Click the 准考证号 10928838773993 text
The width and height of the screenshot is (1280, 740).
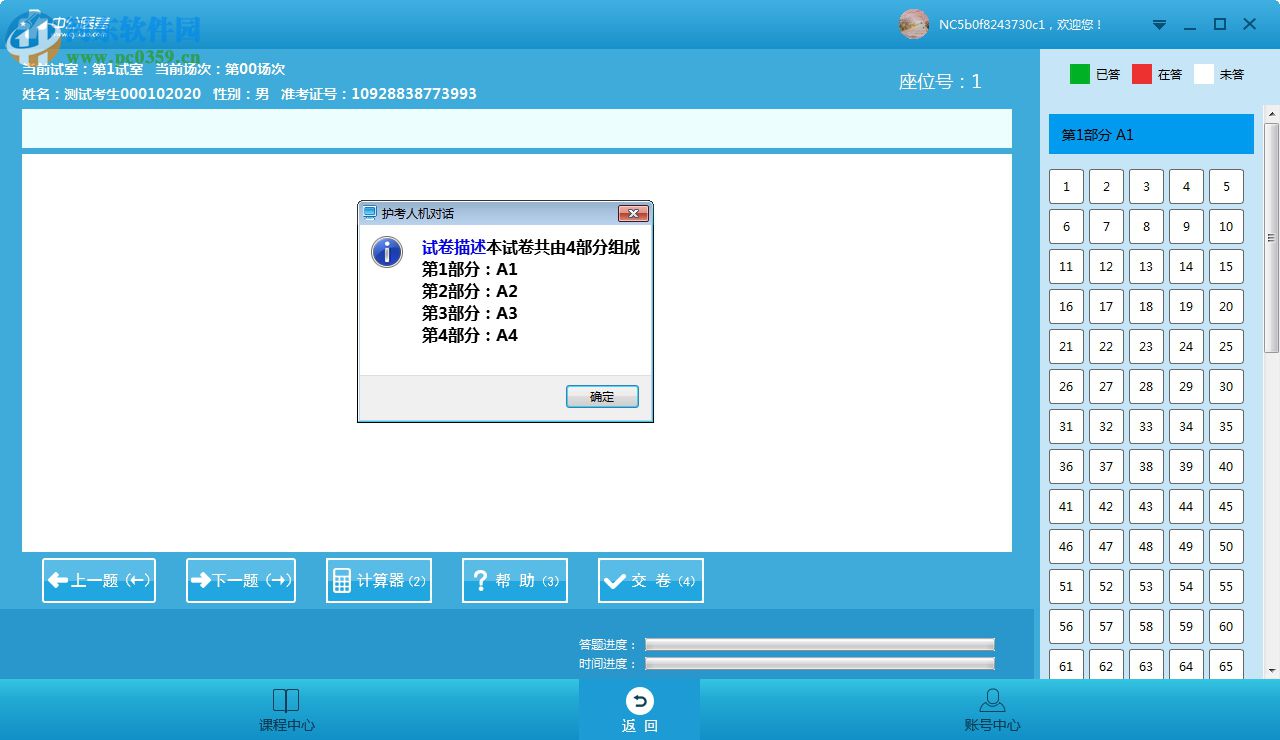(379, 94)
